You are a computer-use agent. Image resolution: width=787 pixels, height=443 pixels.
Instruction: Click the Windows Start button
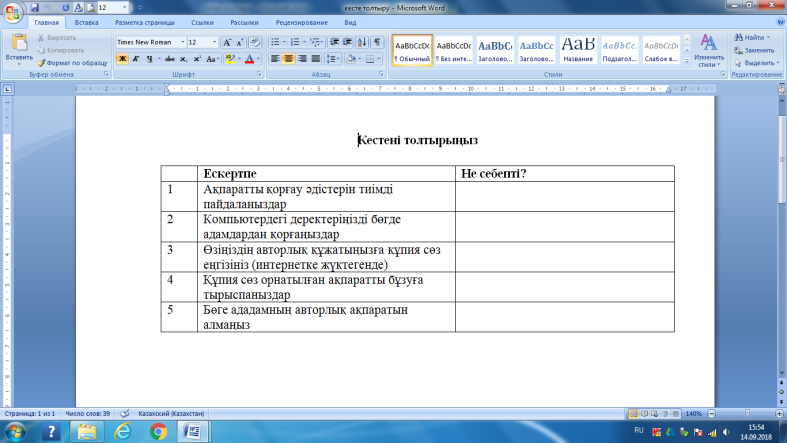pos(15,431)
